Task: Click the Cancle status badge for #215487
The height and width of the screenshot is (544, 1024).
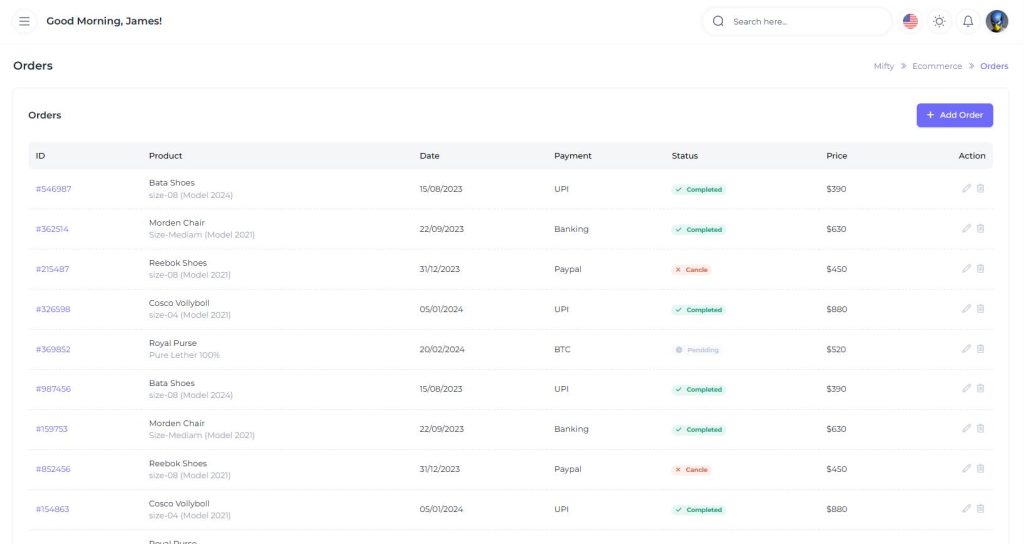Action: pos(691,270)
